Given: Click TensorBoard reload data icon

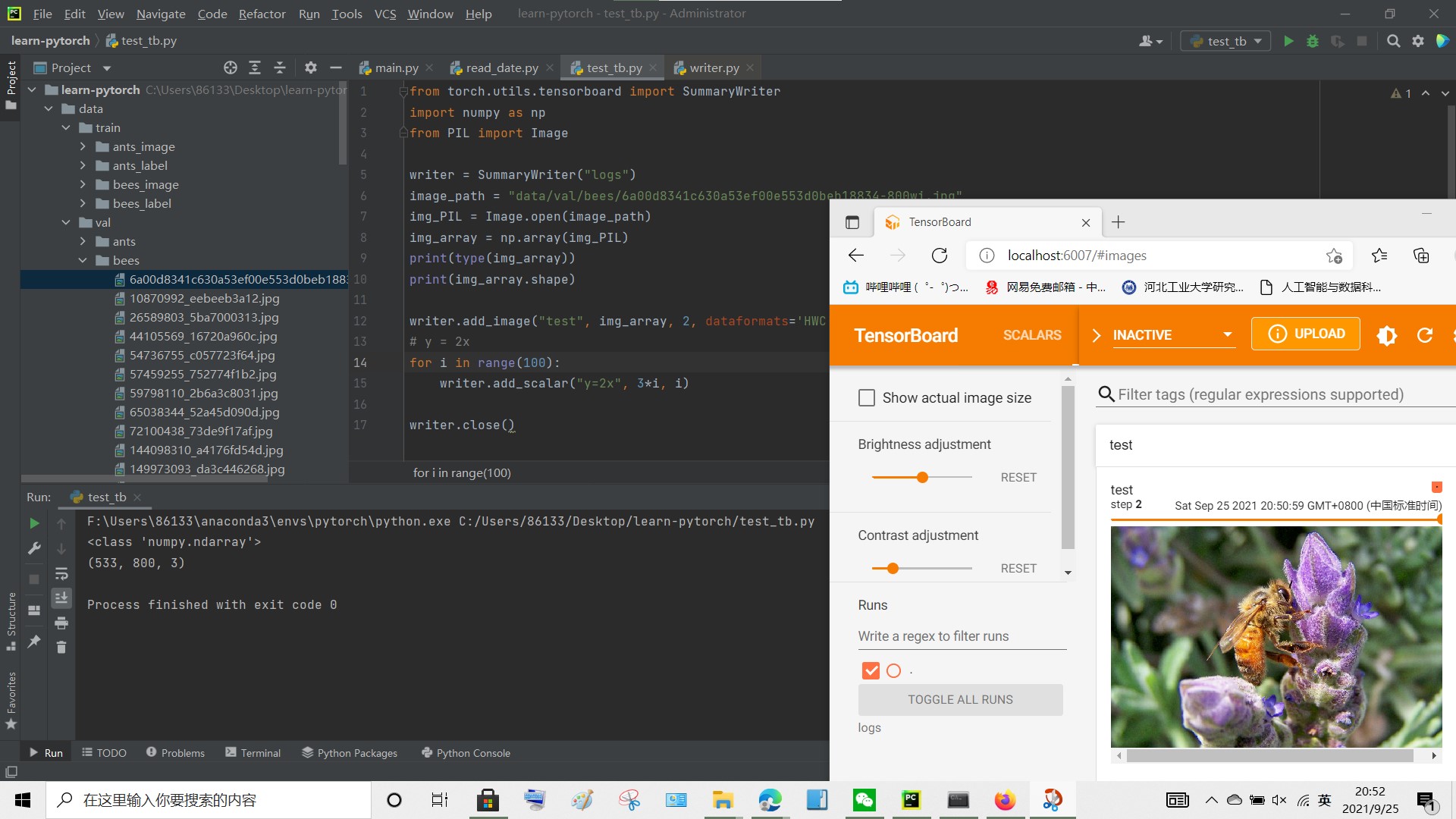Looking at the screenshot, I should [1425, 335].
